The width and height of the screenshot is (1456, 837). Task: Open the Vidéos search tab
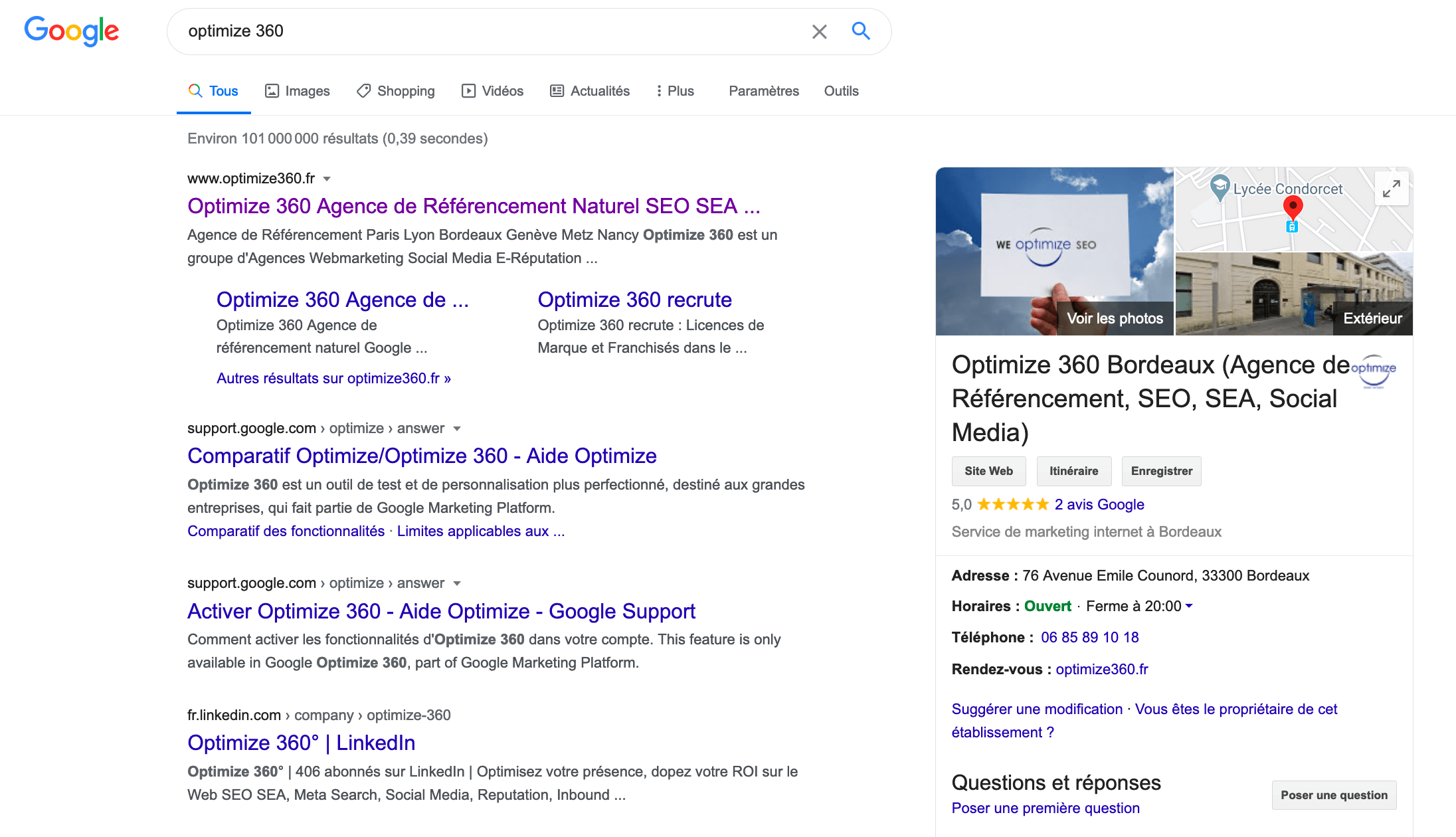pyautogui.click(x=492, y=91)
